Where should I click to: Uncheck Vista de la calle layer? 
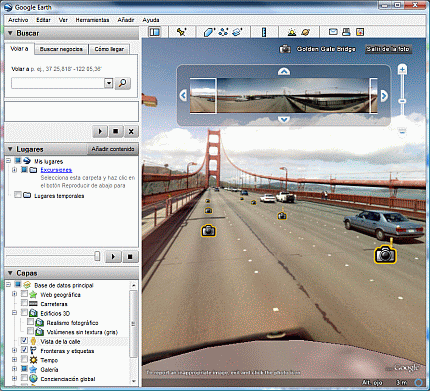[24, 341]
